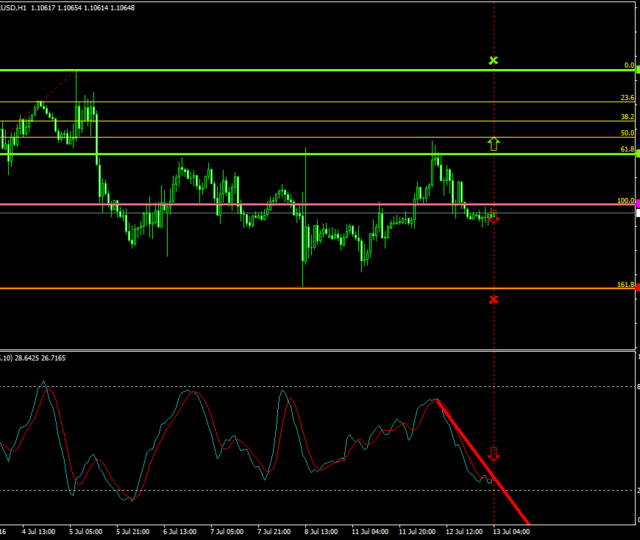Click the red X marker near the 161.8 level
Image resolution: width=640 pixels, height=540 pixels.
tap(493, 299)
